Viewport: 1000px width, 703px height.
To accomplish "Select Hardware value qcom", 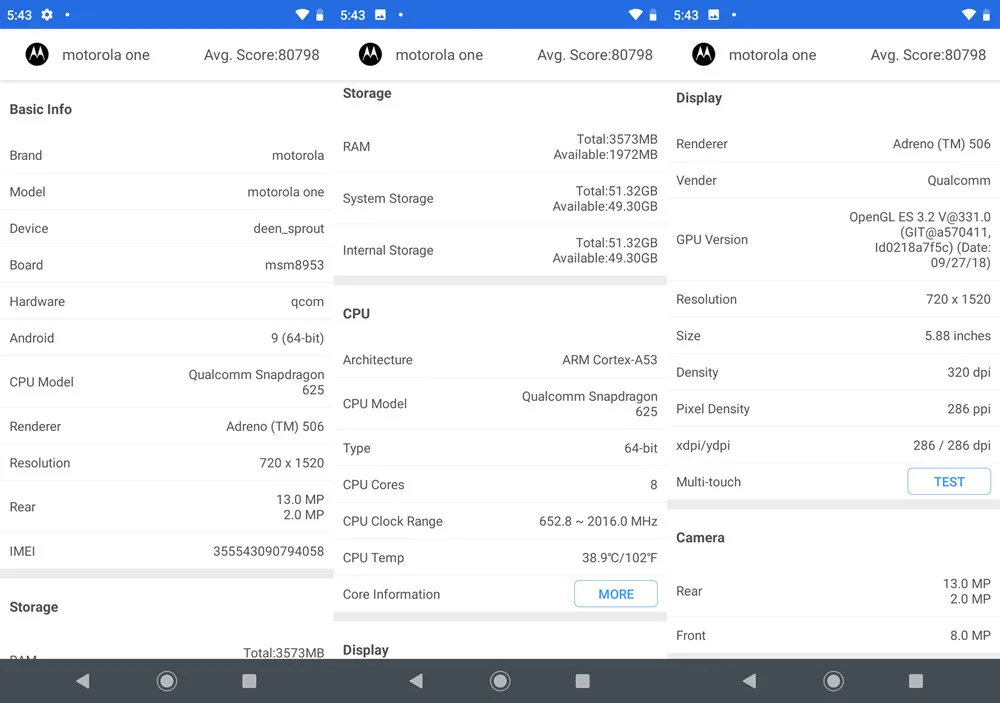I will [307, 302].
